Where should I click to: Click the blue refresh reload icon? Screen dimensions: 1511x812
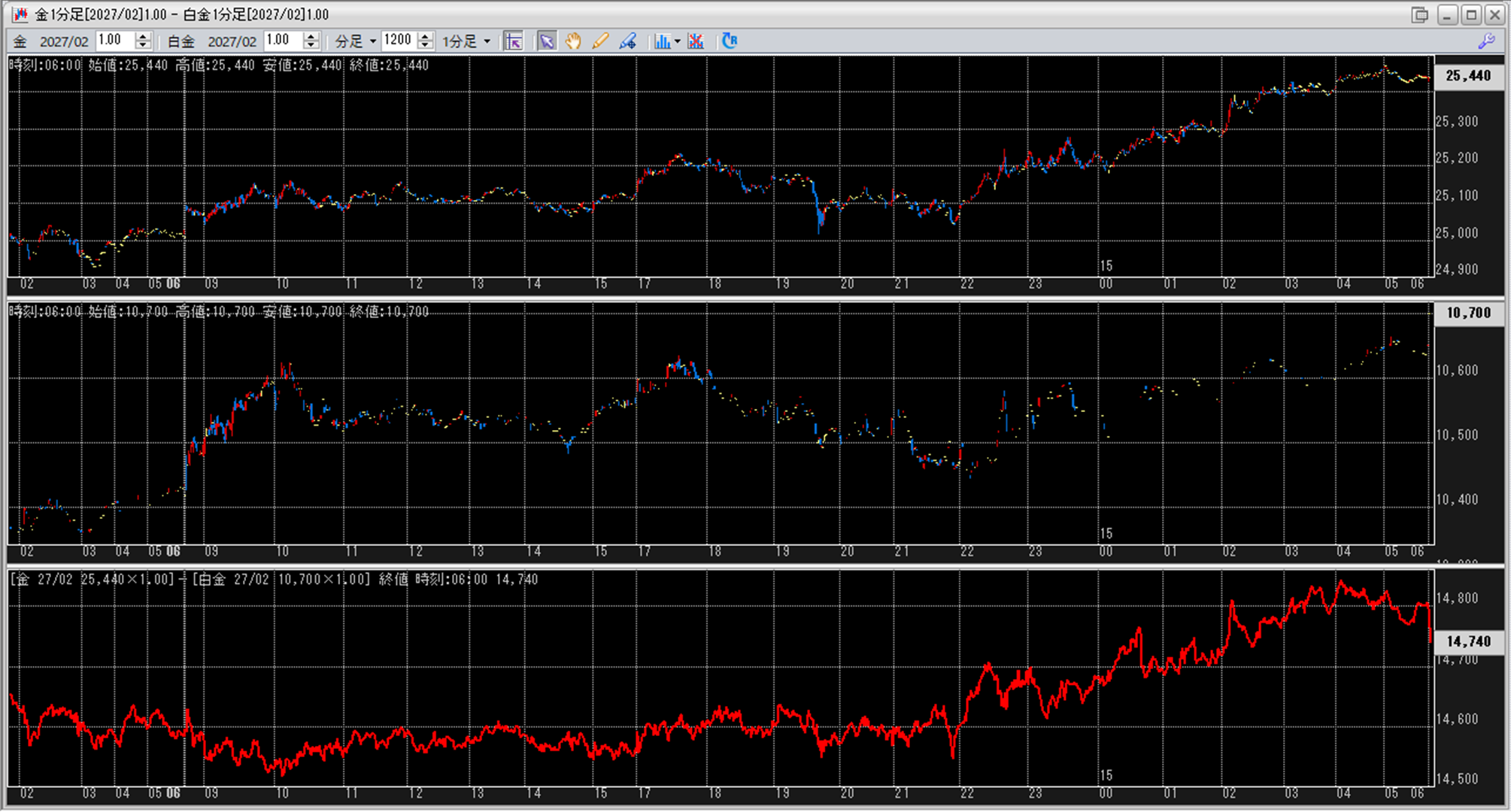(x=729, y=41)
